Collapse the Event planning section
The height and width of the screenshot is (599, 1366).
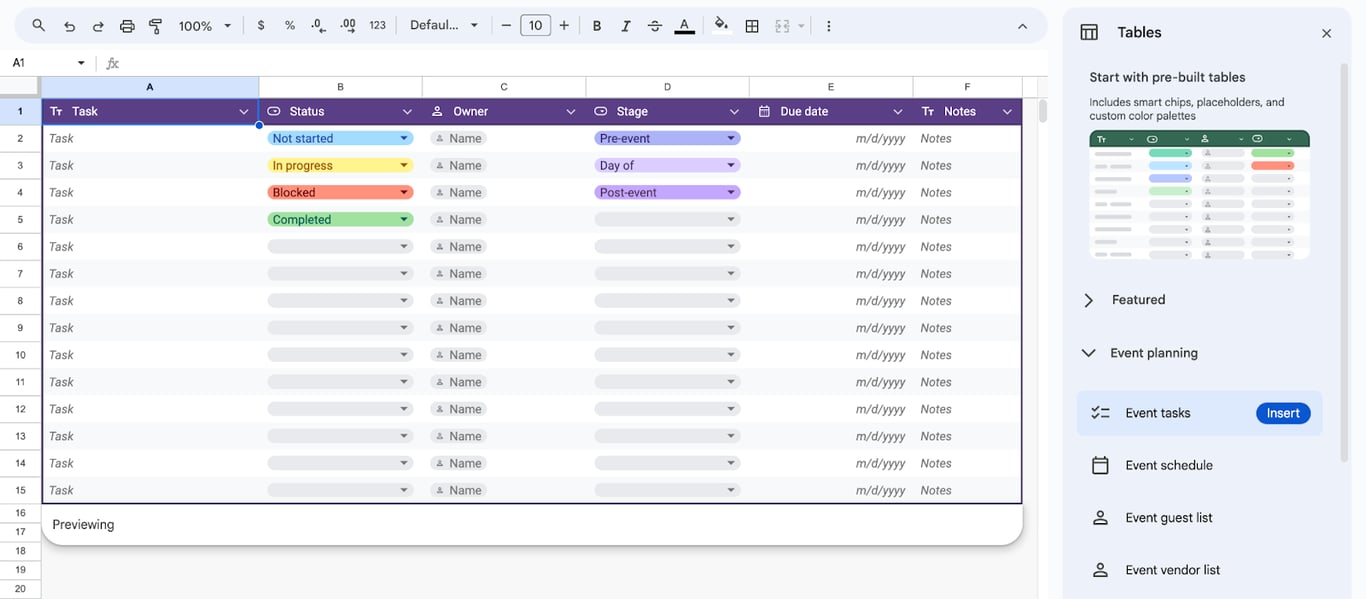coord(1089,353)
